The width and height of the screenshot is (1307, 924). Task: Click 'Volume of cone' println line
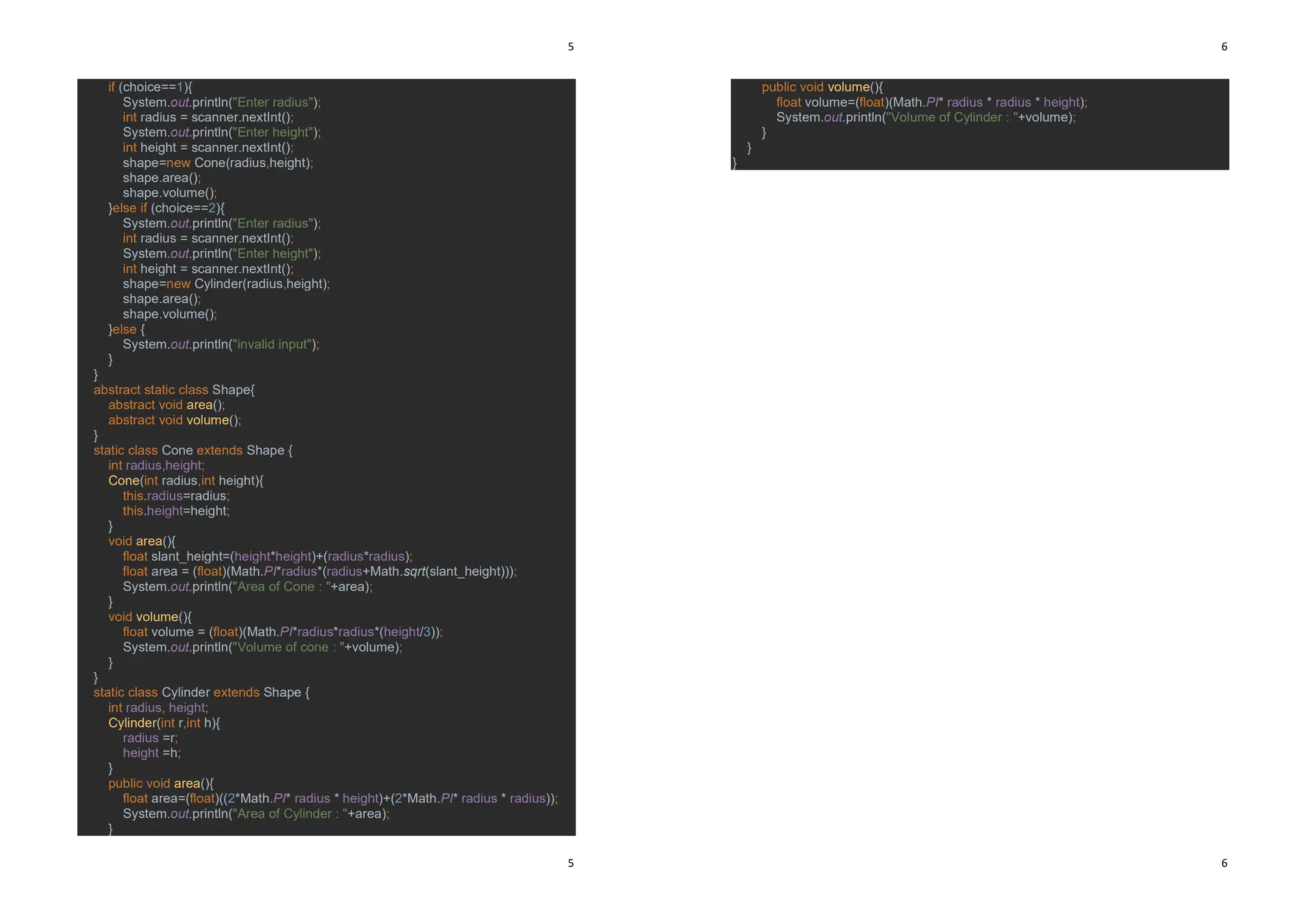point(262,647)
